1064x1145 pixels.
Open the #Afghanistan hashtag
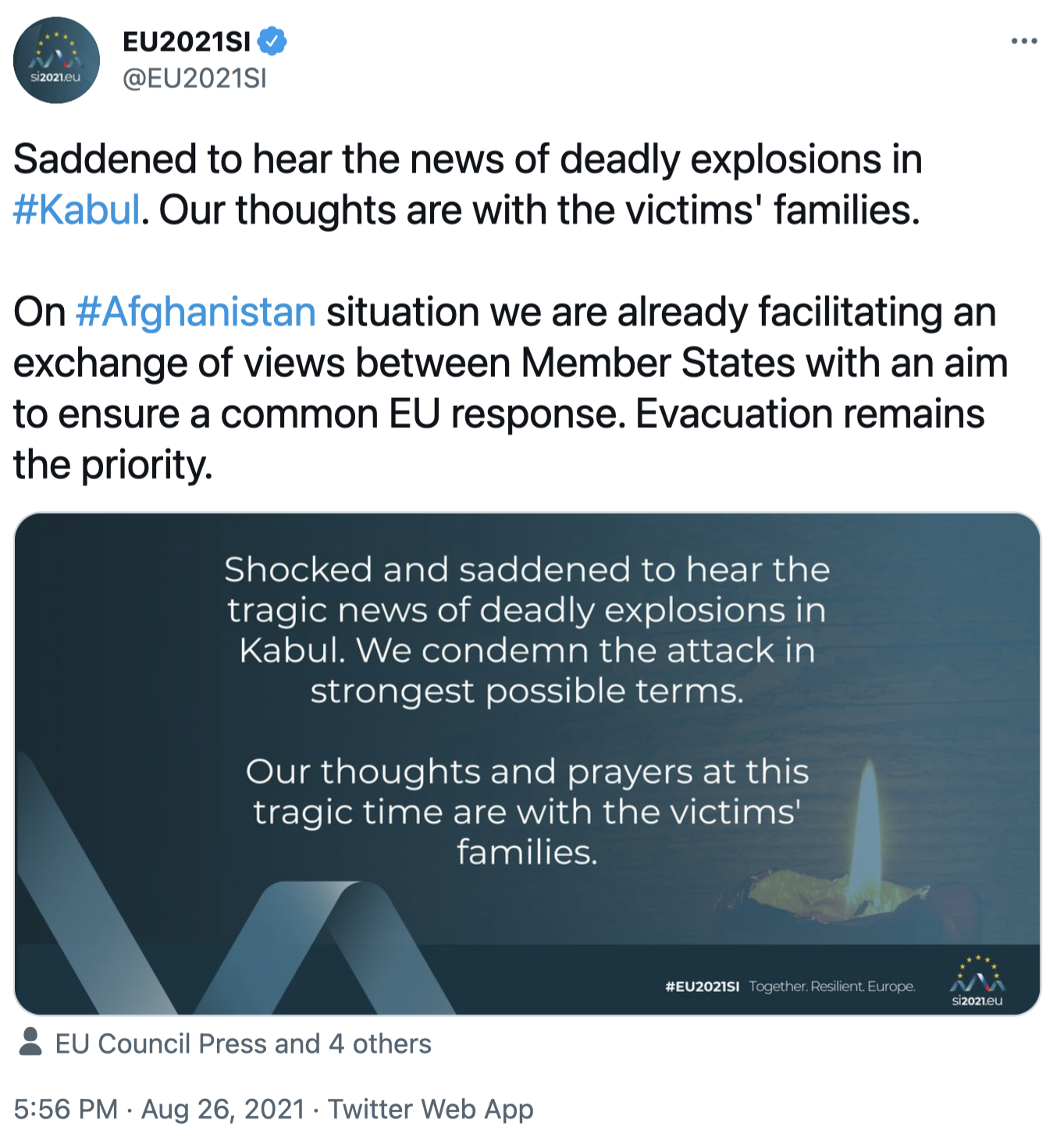196,311
